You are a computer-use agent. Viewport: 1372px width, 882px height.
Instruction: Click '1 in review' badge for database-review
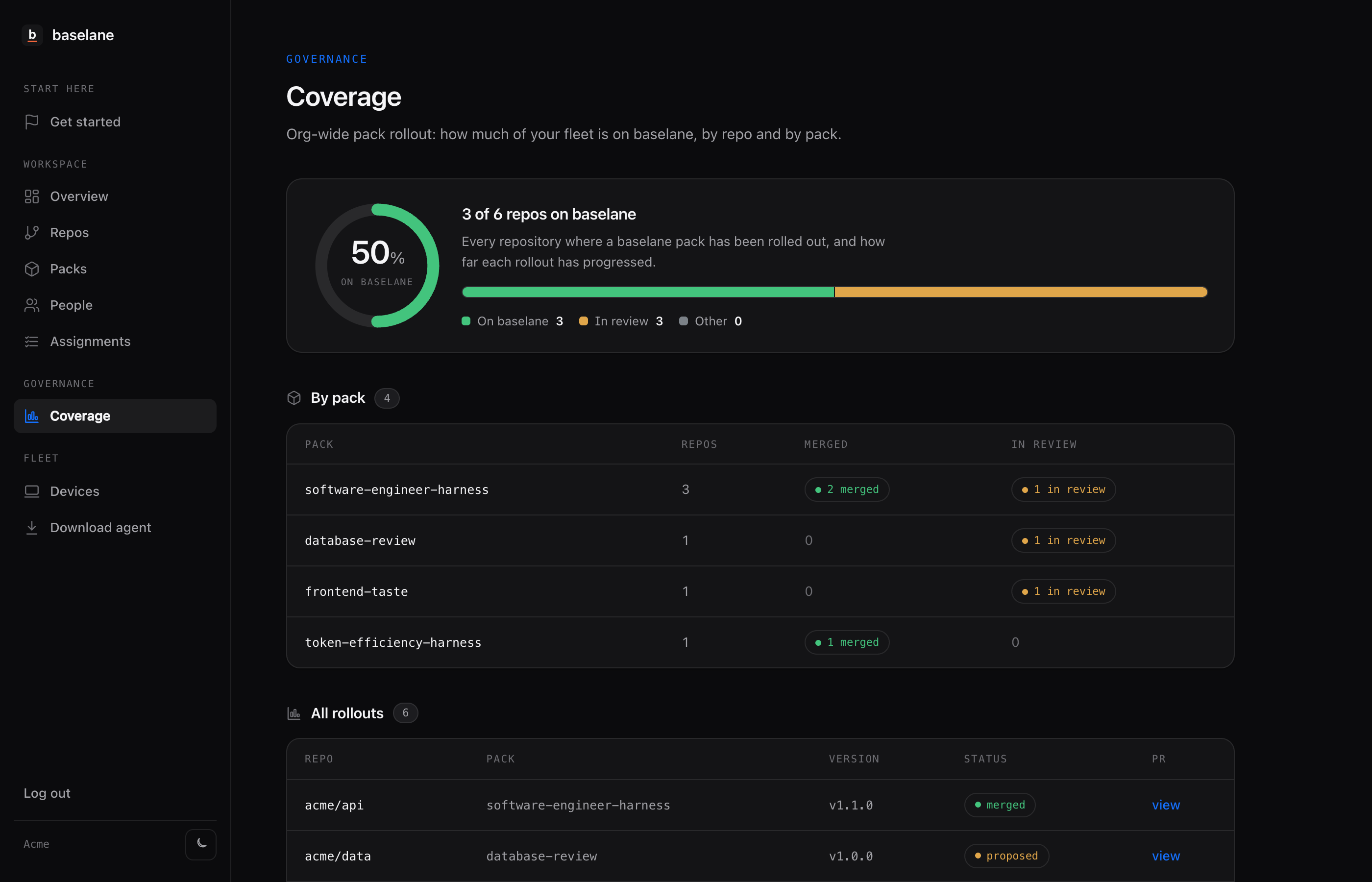click(x=1063, y=540)
